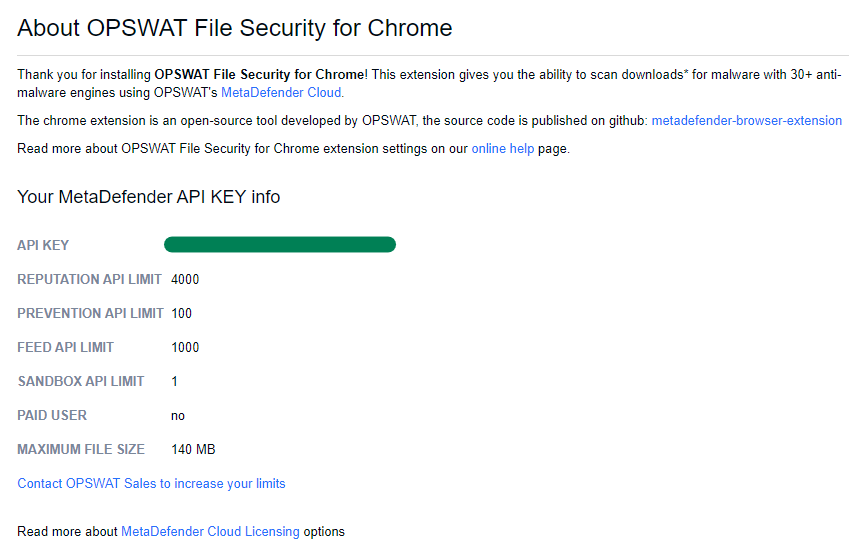The image size is (862, 553).
Task: Click the PAID USER label
Action: (52, 415)
